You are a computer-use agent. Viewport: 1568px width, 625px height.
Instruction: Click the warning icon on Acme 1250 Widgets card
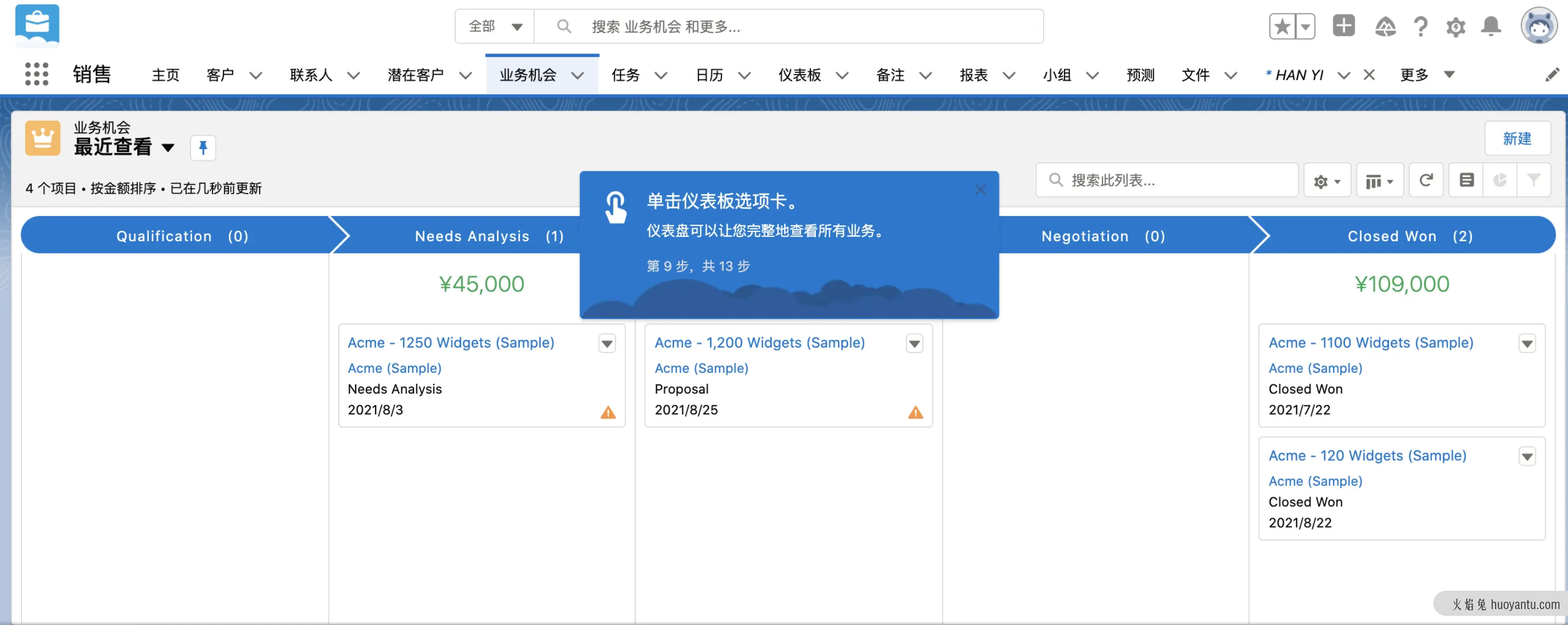[608, 412]
